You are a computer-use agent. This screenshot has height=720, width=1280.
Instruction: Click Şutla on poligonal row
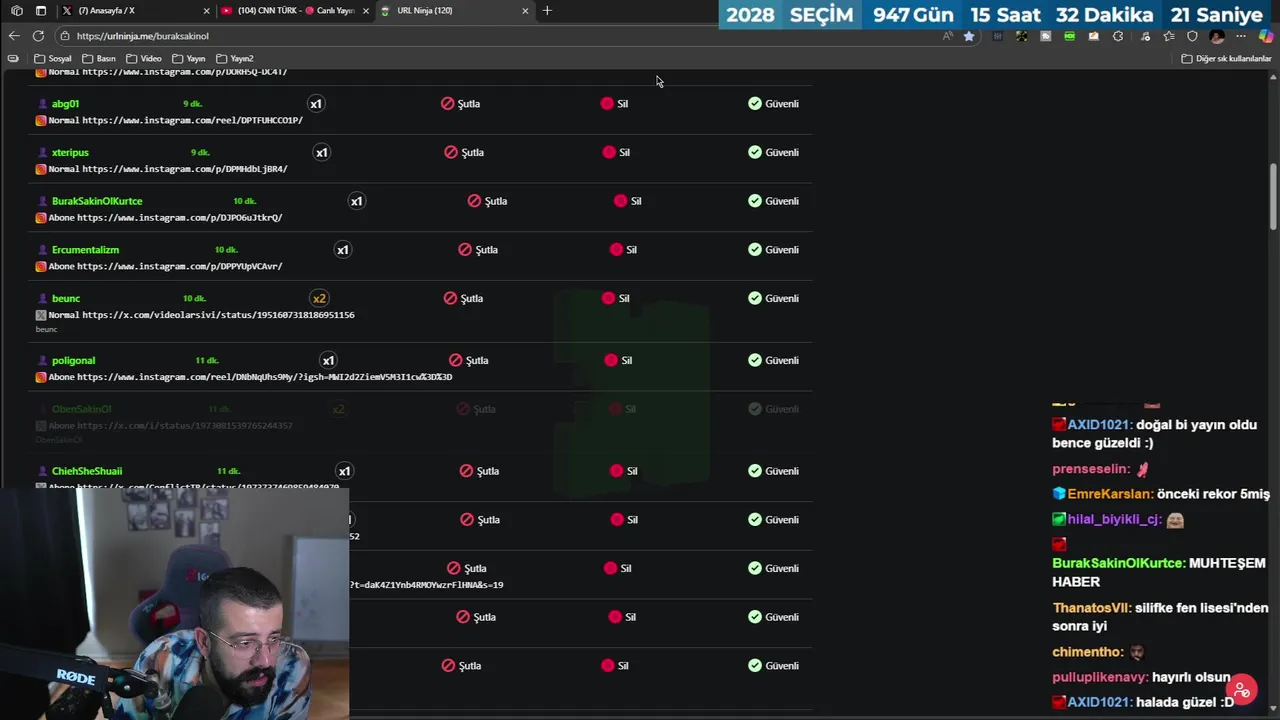tap(468, 360)
